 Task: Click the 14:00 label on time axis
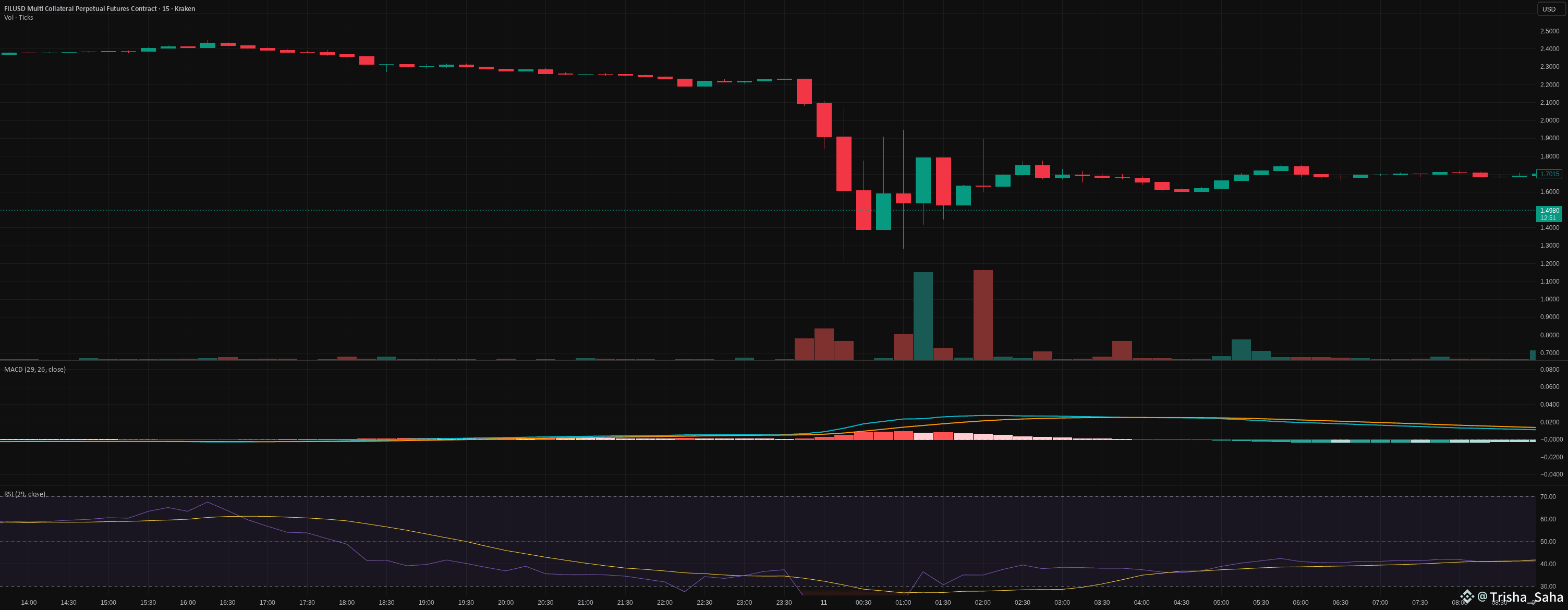pos(29,603)
